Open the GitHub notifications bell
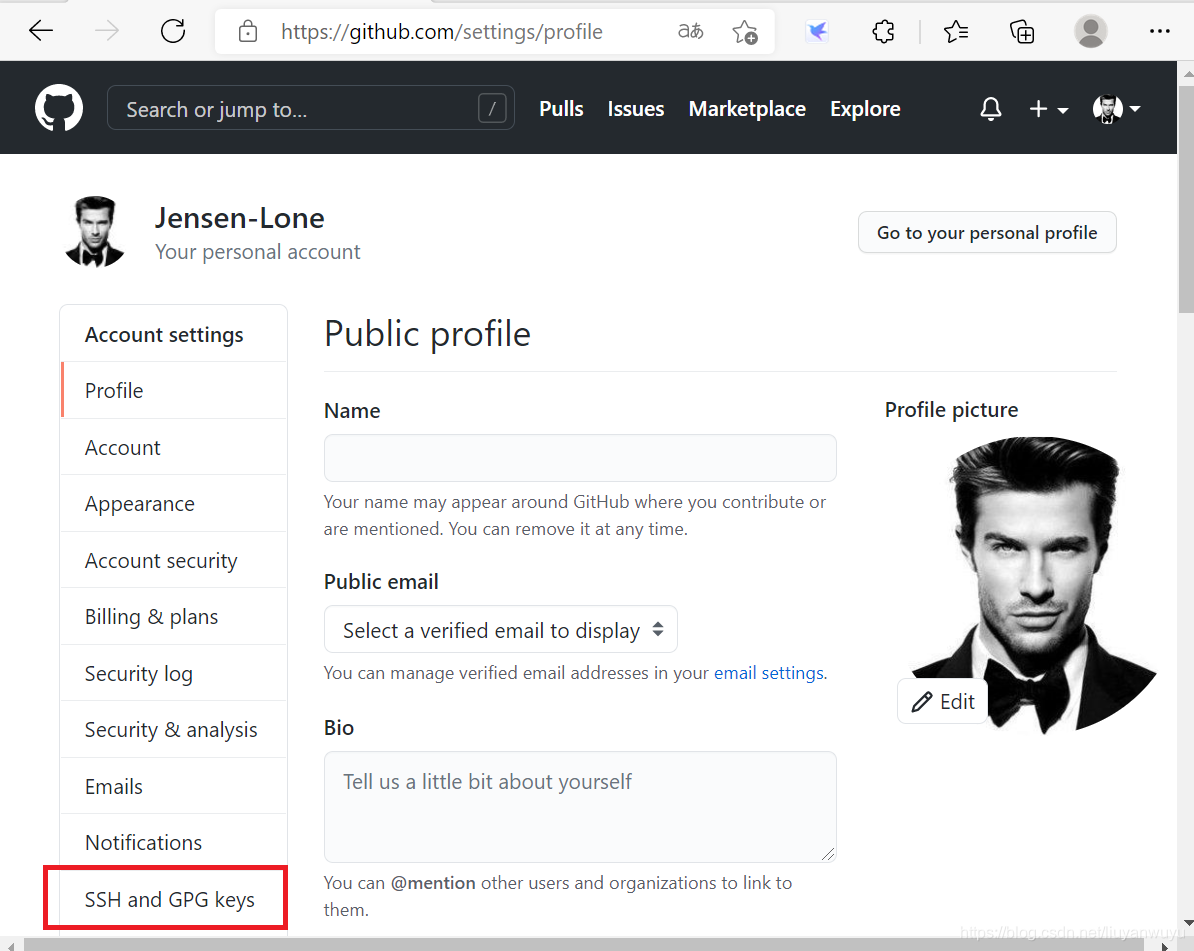The height and width of the screenshot is (951, 1194). coord(991,109)
